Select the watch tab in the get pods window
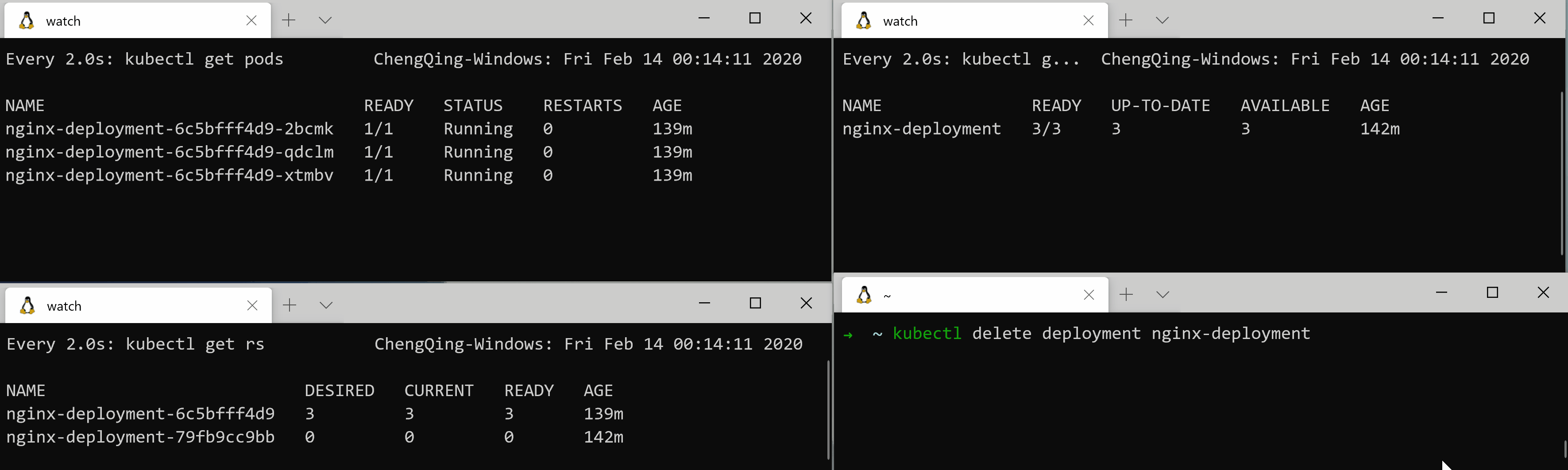Image resolution: width=1568 pixels, height=470 pixels. pos(122,21)
